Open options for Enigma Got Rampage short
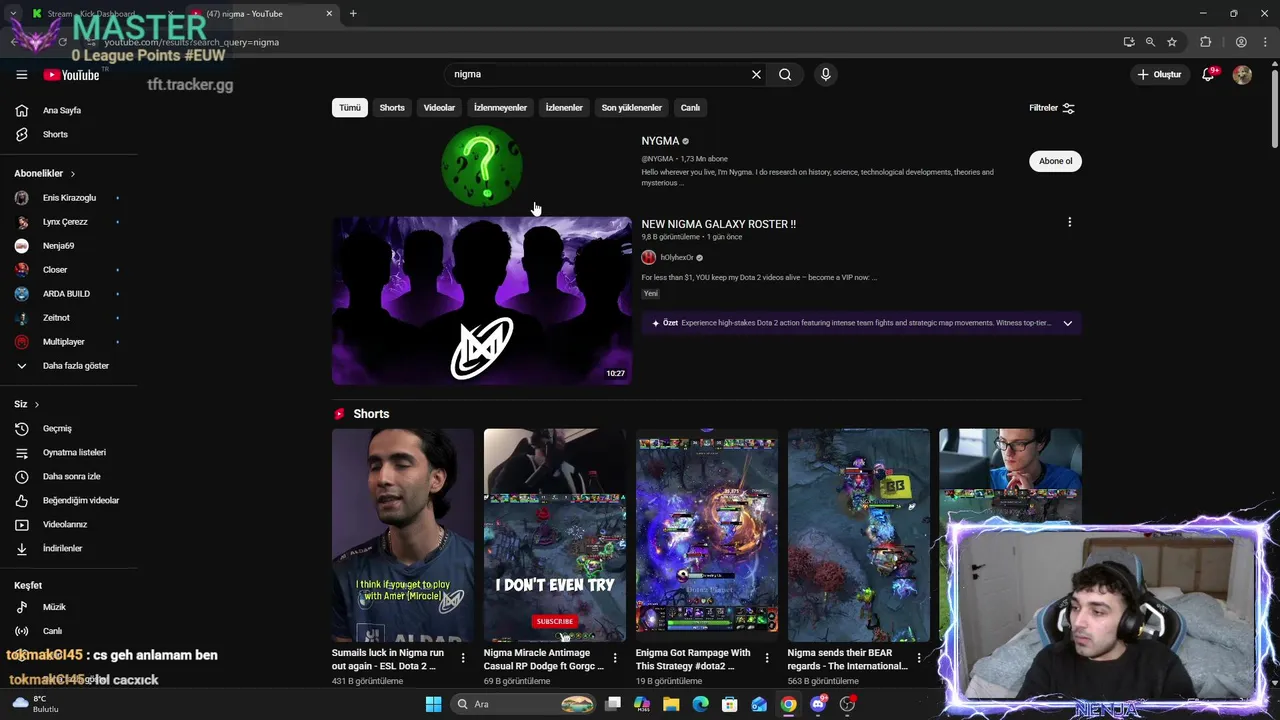 pos(767,658)
